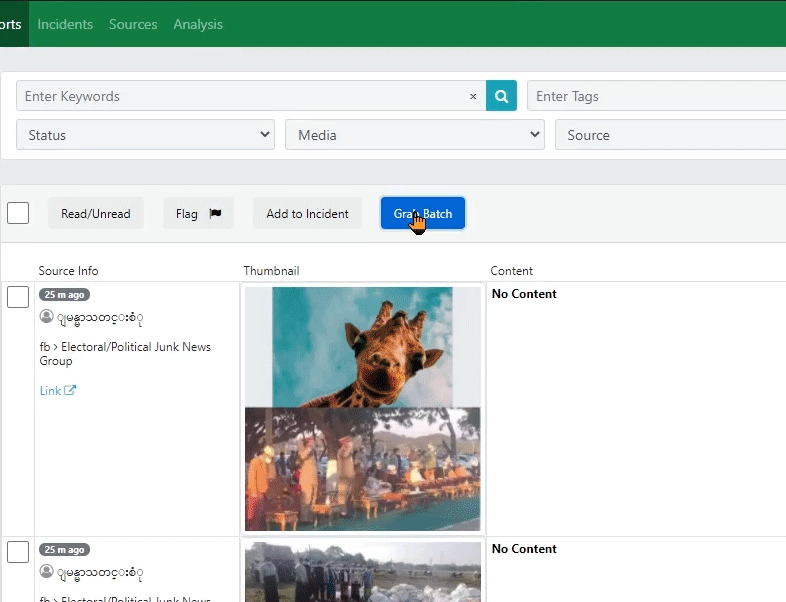Image resolution: width=786 pixels, height=602 pixels.
Task: Click the Add to Incident button
Action: point(307,214)
